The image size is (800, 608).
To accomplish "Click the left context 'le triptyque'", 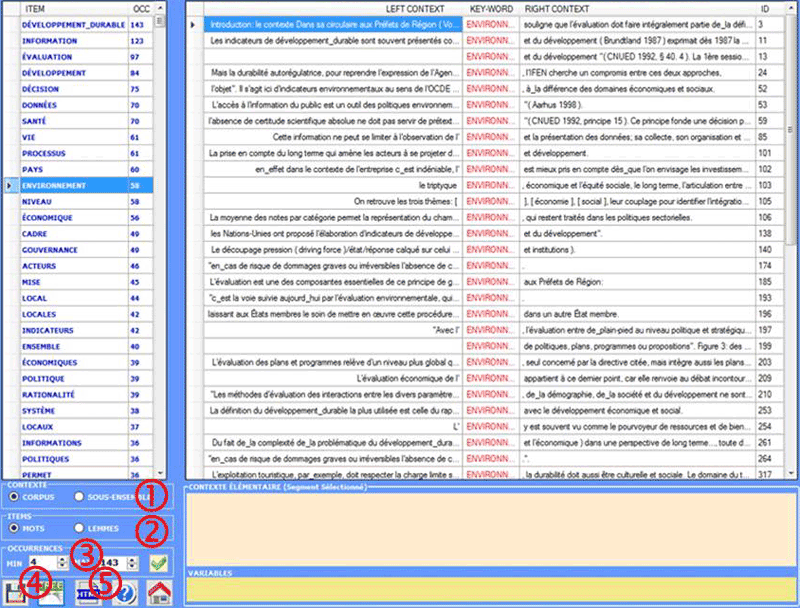I will click(438, 185).
